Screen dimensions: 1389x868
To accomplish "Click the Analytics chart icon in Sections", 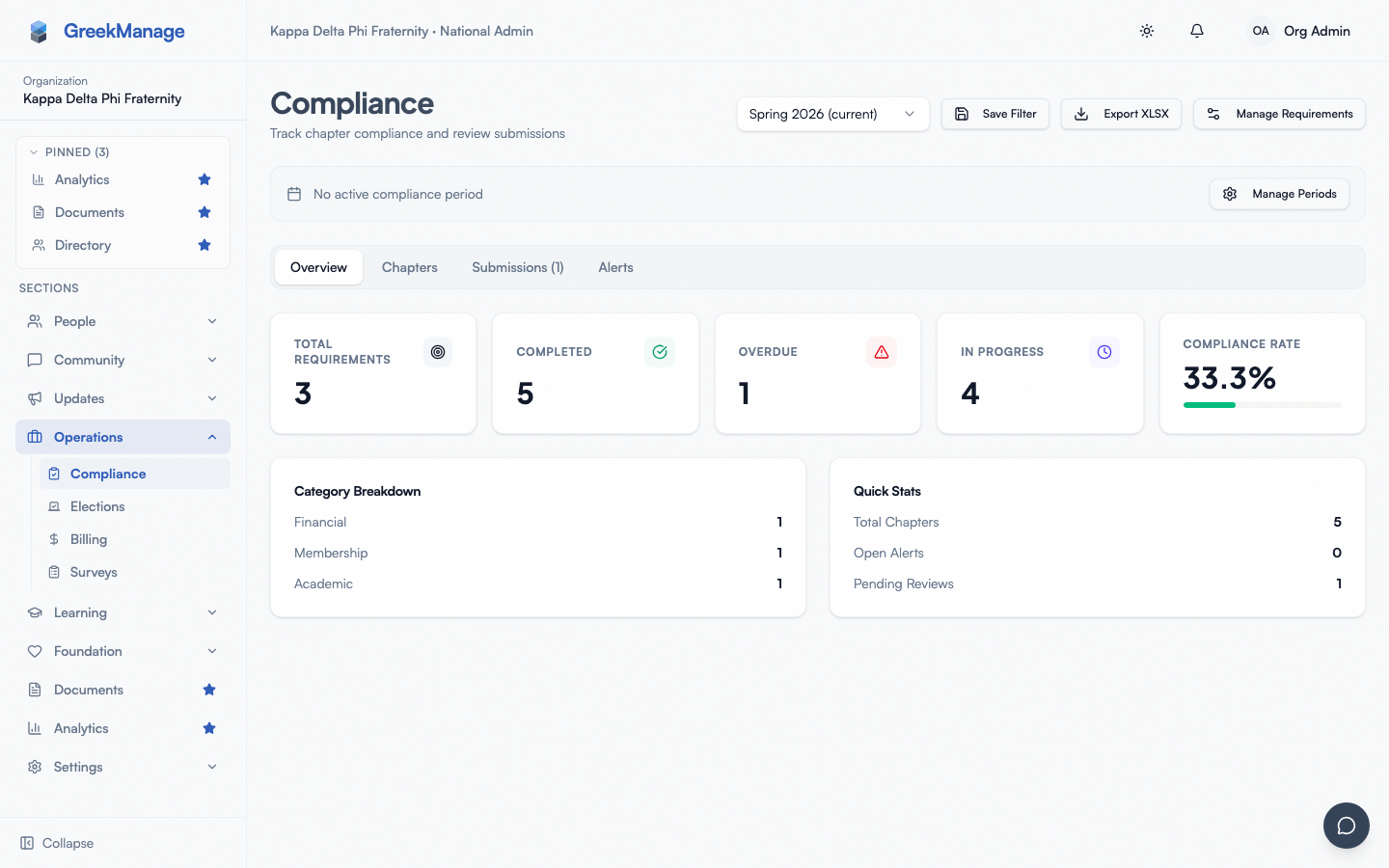I will [35, 728].
